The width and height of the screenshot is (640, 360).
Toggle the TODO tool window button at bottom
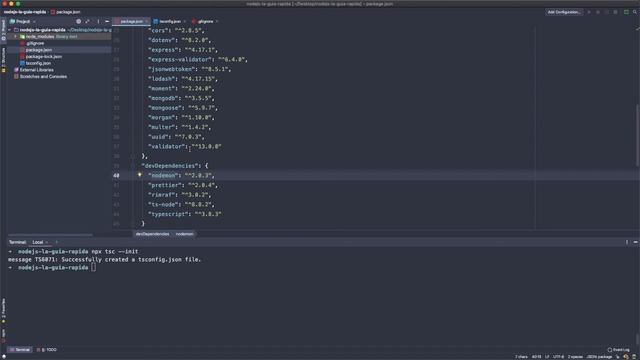[x=47, y=350]
